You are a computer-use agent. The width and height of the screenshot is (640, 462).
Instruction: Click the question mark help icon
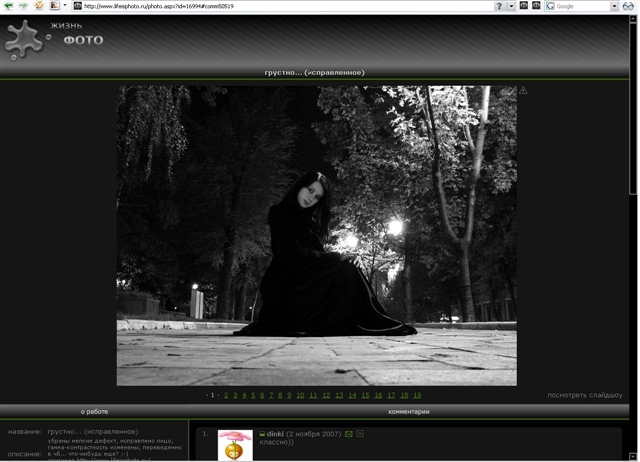499,6
